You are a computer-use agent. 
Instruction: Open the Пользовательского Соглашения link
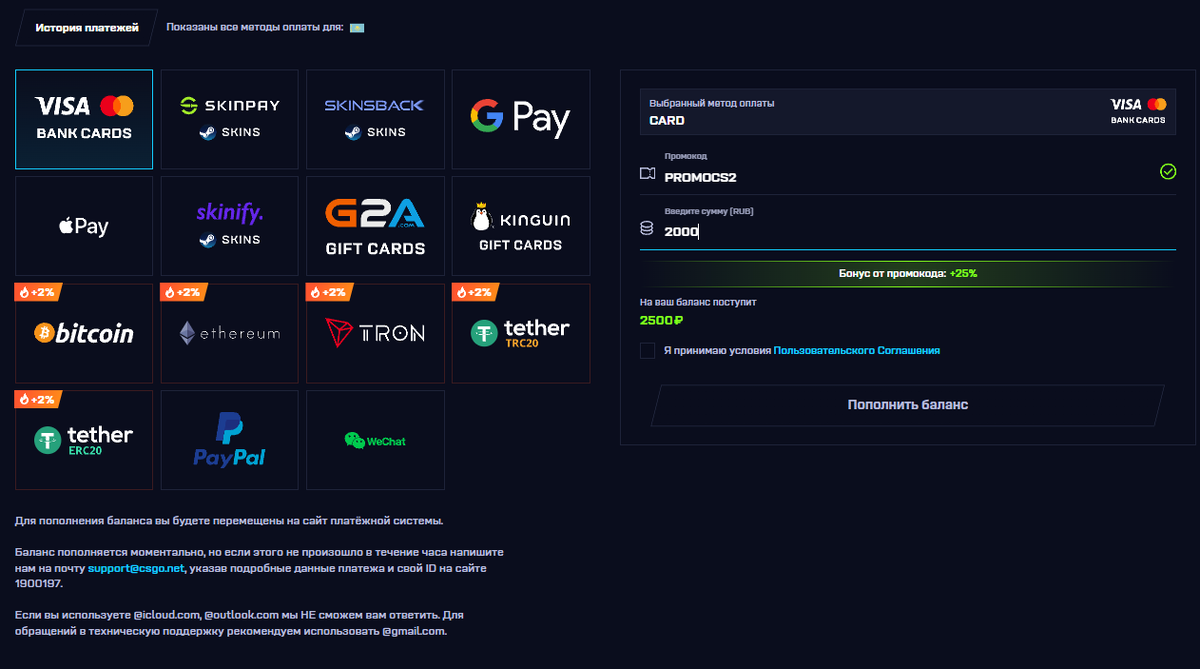coord(857,351)
